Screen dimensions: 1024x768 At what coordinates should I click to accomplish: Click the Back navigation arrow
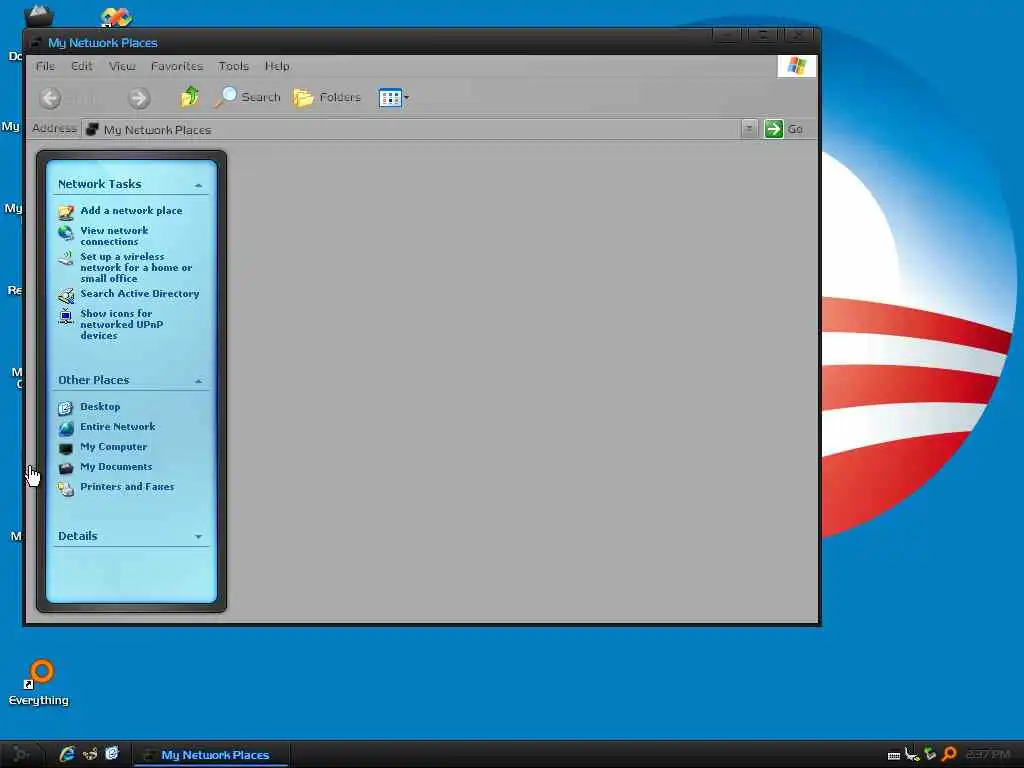click(x=50, y=98)
